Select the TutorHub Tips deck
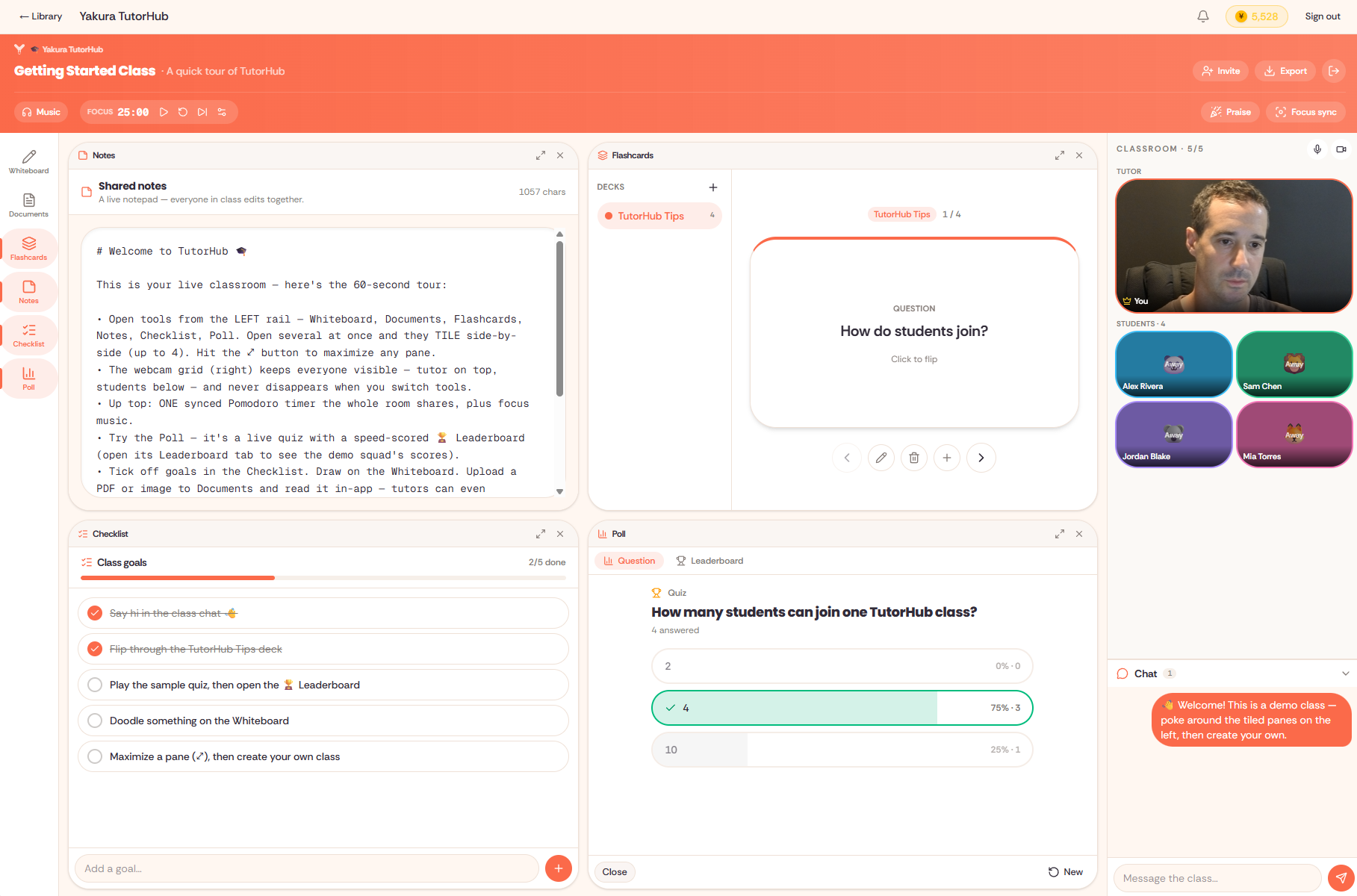Screen dimensions: 1357x896 click(659, 216)
